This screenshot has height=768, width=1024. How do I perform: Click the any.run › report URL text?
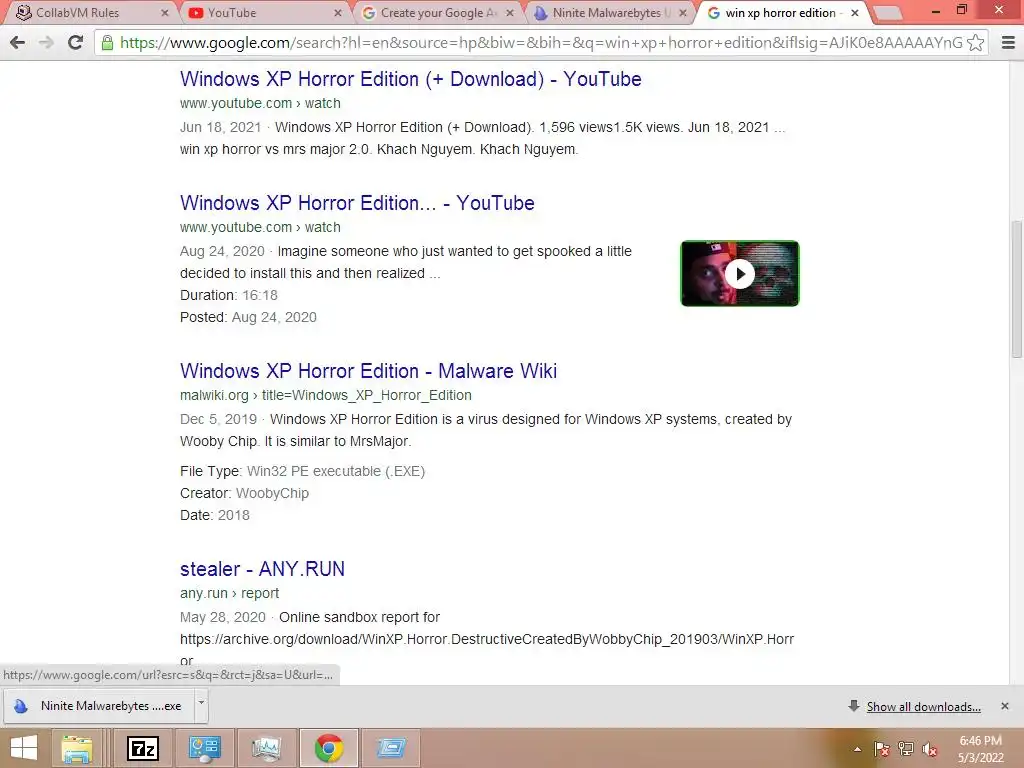coord(229,593)
